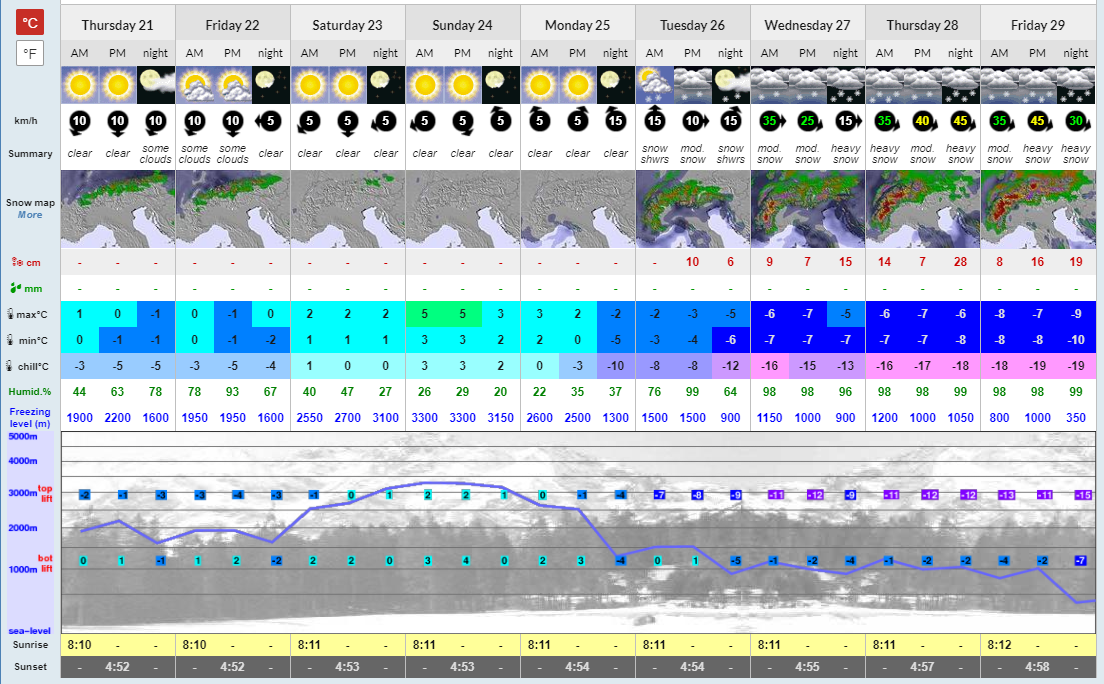
Task: Click the Friday 29 night wind 30 icon
Action: click(1077, 122)
